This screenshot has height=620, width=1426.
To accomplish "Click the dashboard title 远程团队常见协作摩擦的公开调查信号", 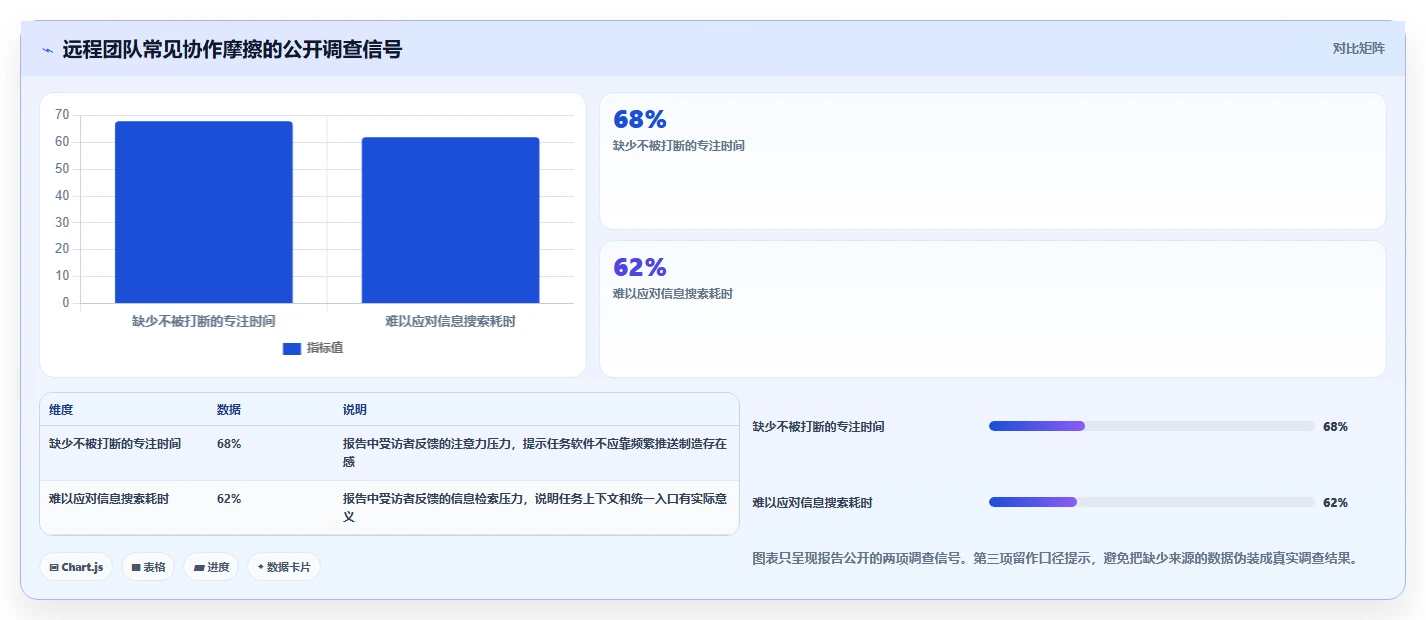I will point(232,49).
